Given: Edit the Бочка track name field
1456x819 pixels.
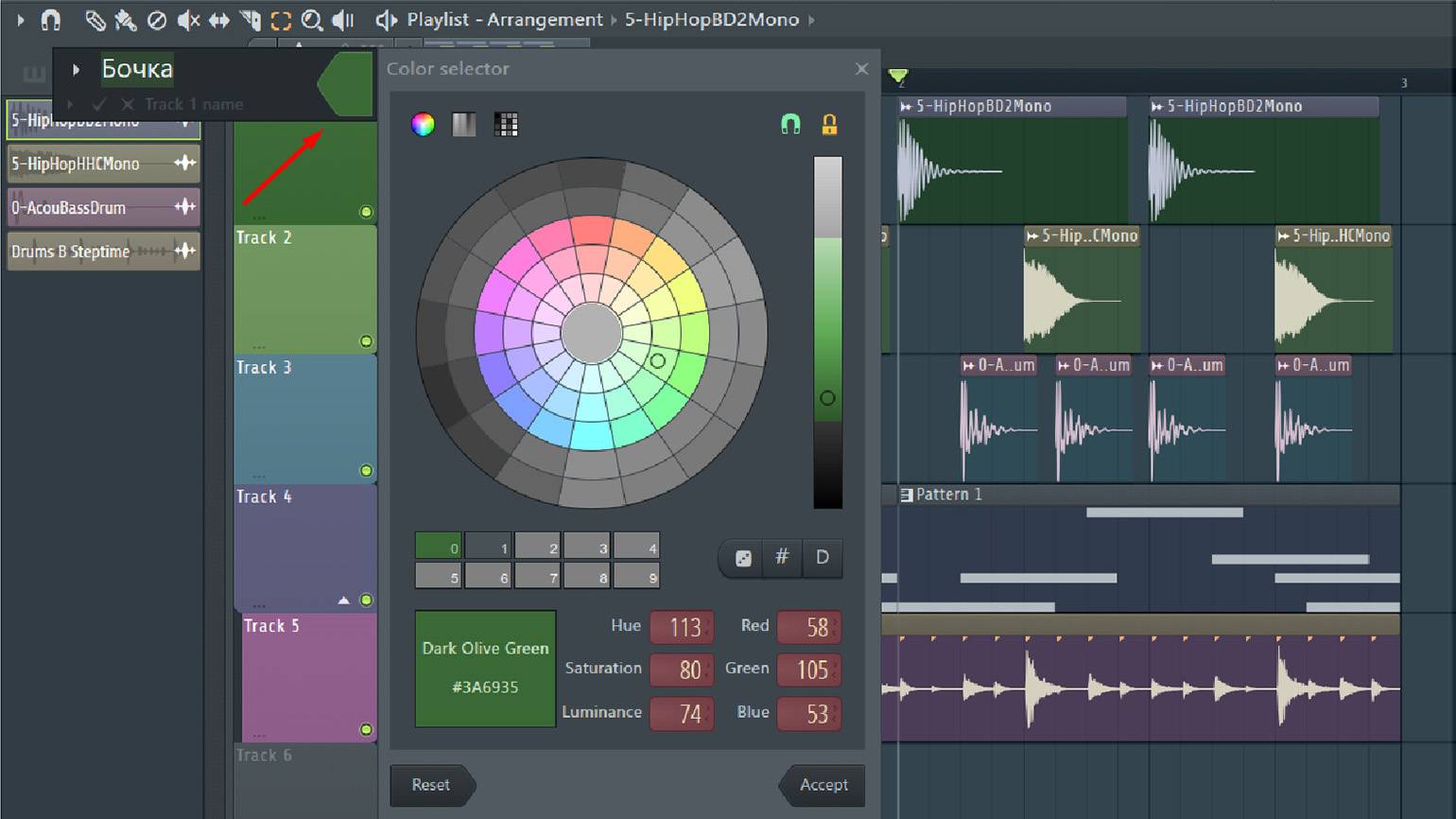Looking at the screenshot, I should point(137,69).
